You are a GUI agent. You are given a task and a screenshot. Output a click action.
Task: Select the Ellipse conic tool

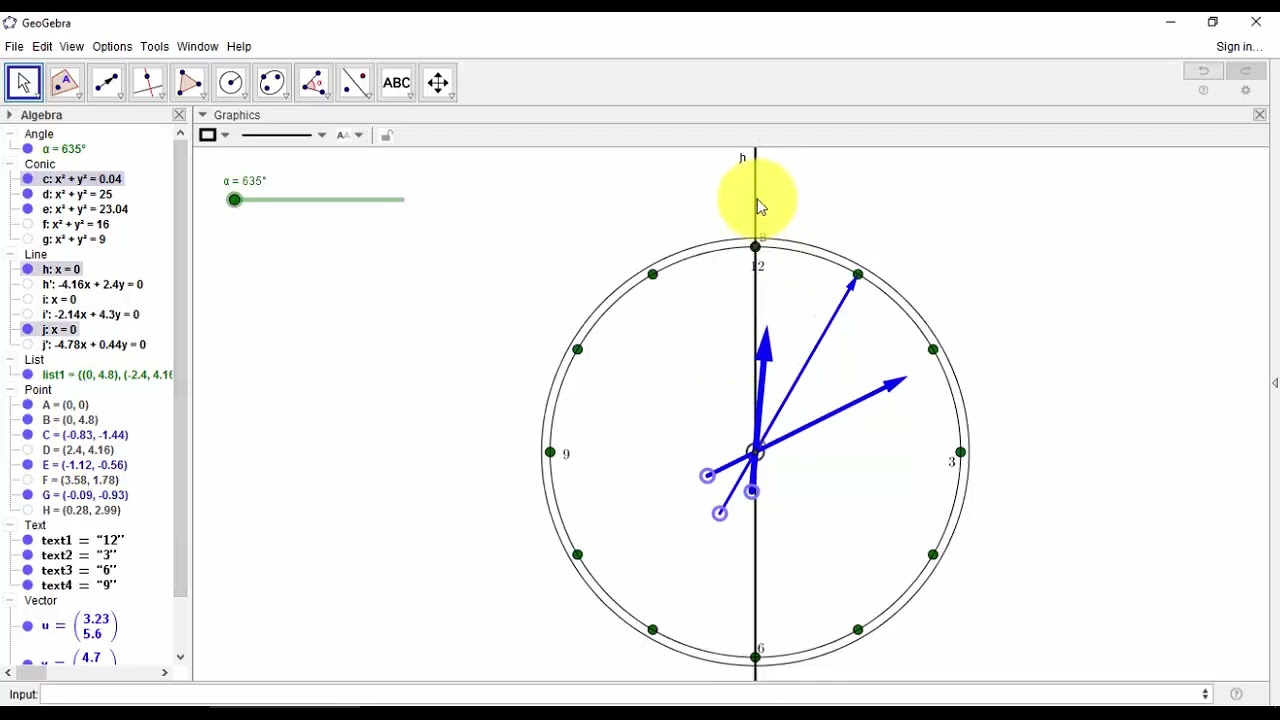(x=272, y=83)
